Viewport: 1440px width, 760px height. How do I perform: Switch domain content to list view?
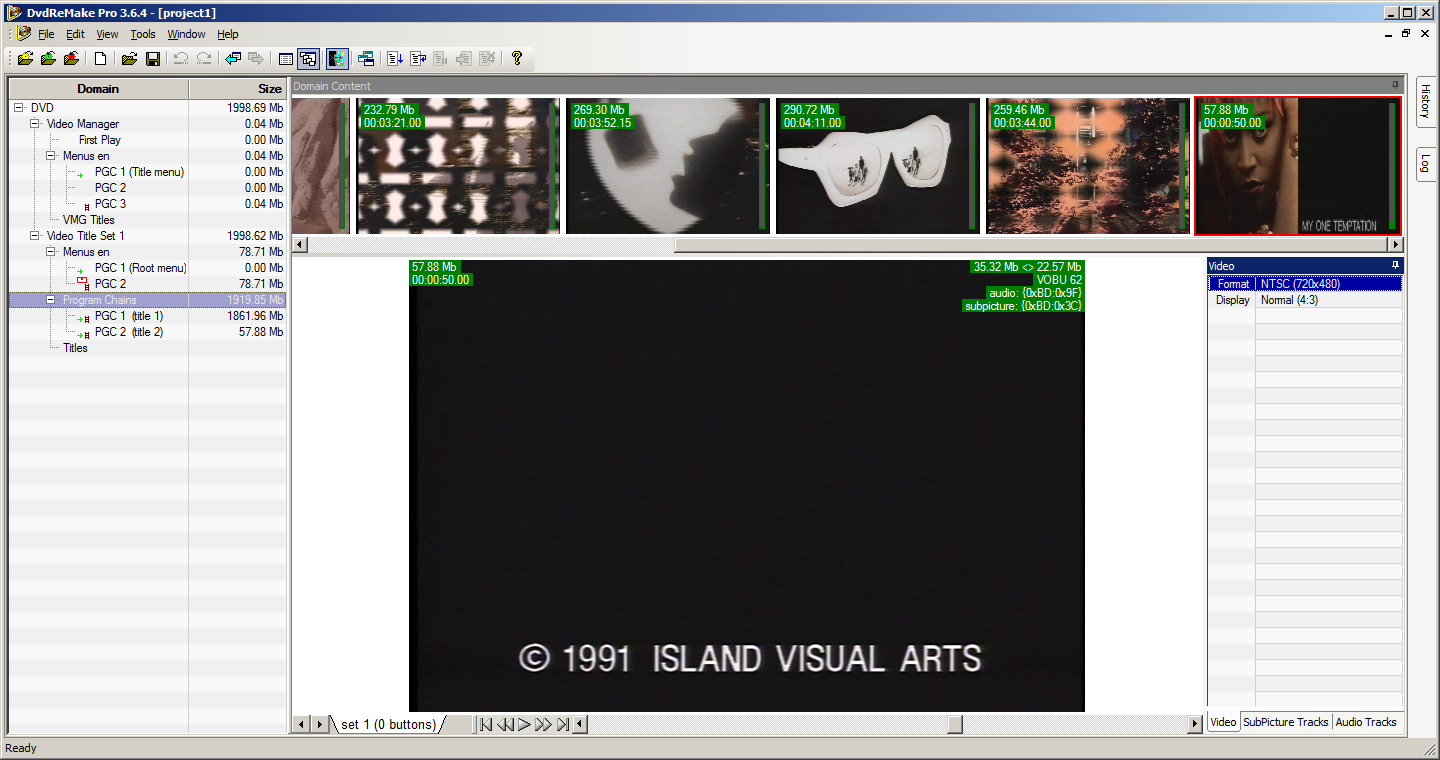pos(285,58)
